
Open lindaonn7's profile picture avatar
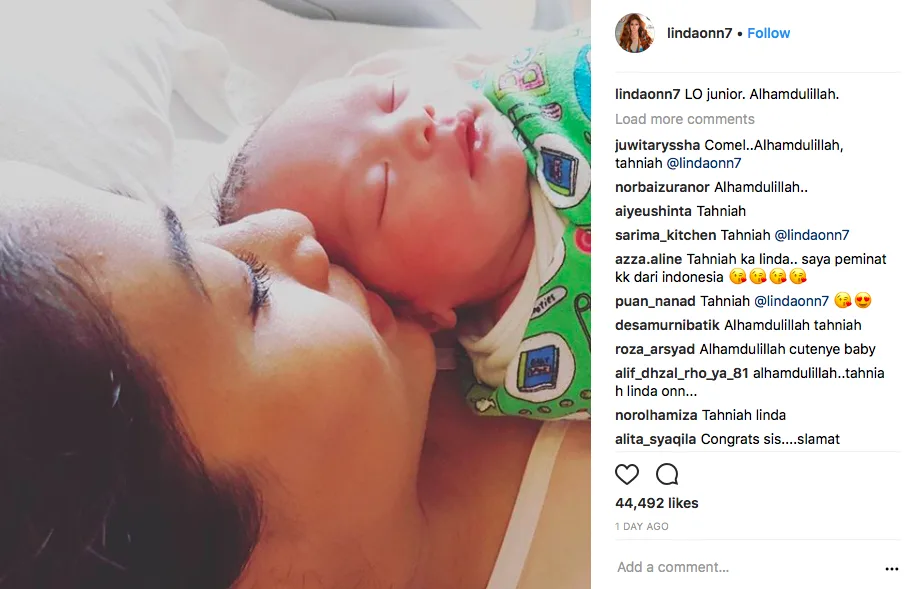634,33
